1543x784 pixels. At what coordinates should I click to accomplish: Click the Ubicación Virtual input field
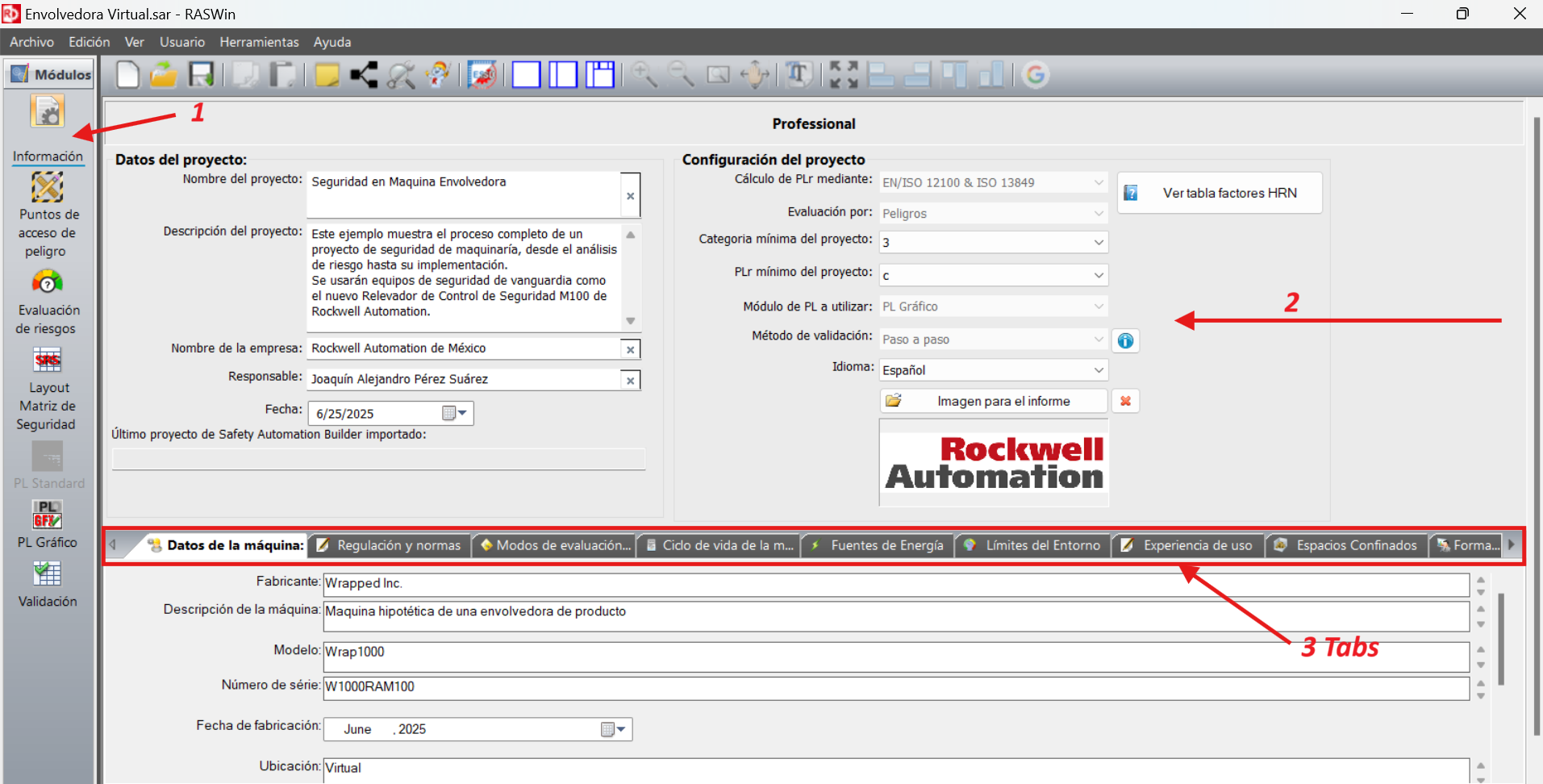coord(896,770)
